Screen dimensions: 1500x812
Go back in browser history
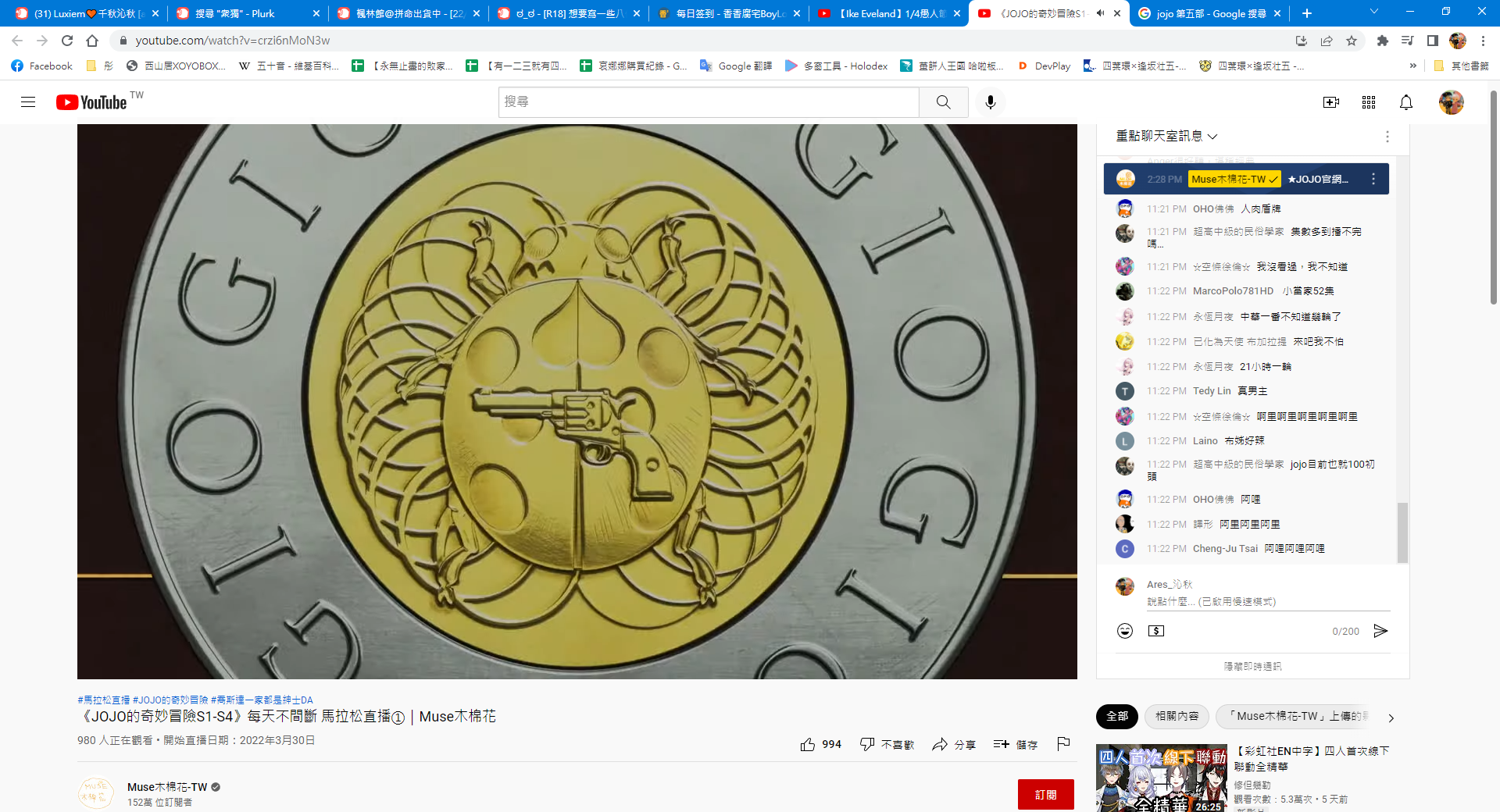point(17,41)
